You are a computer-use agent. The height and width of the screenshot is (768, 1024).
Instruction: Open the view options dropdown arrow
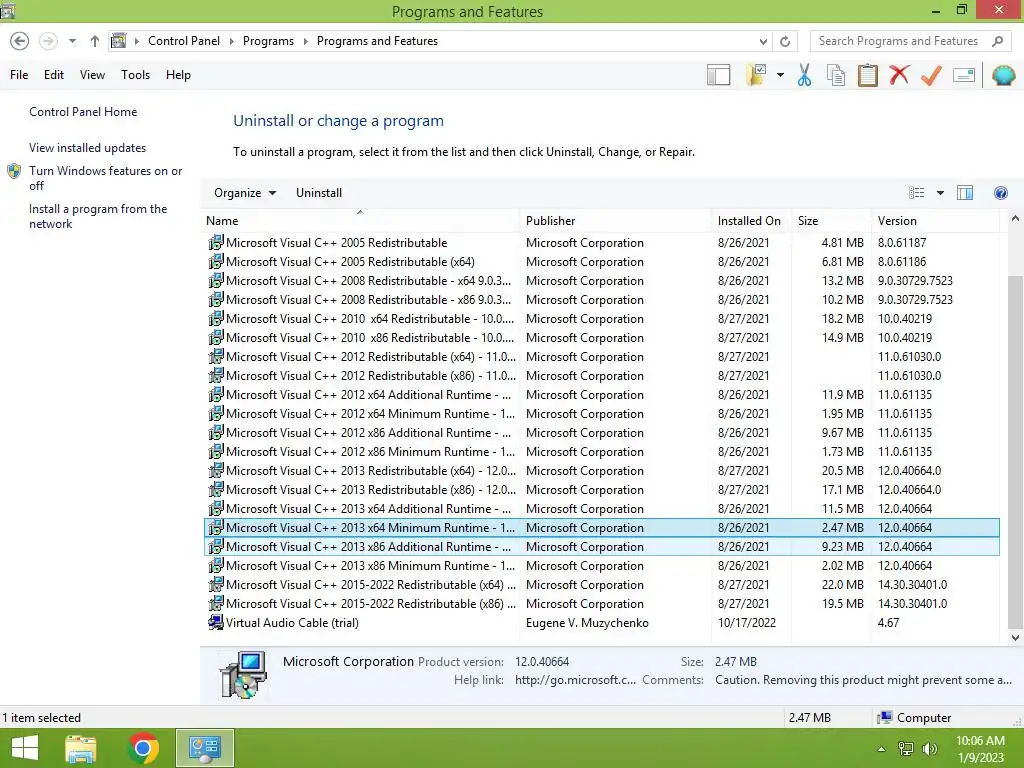point(940,193)
